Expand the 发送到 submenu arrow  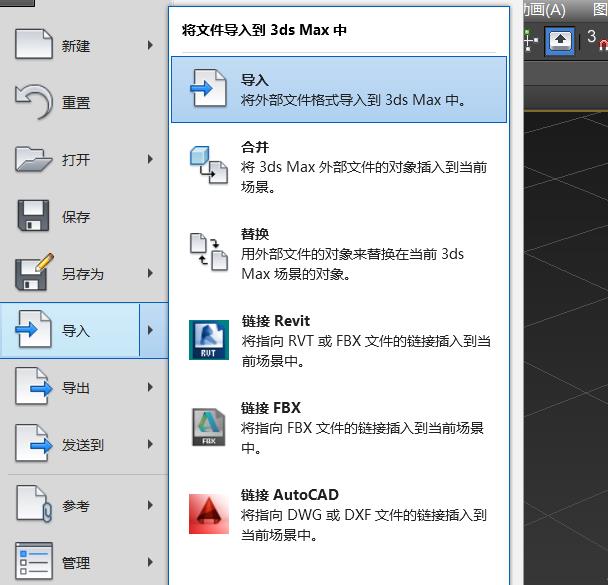coord(150,444)
